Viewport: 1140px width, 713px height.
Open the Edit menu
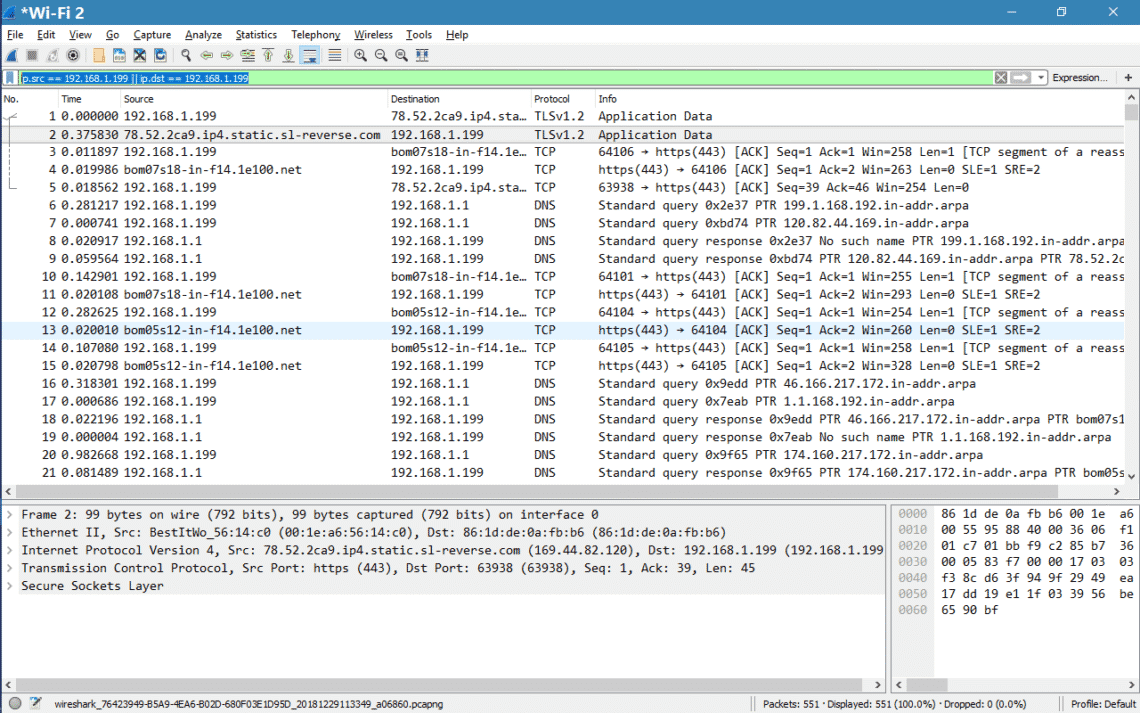coord(46,35)
